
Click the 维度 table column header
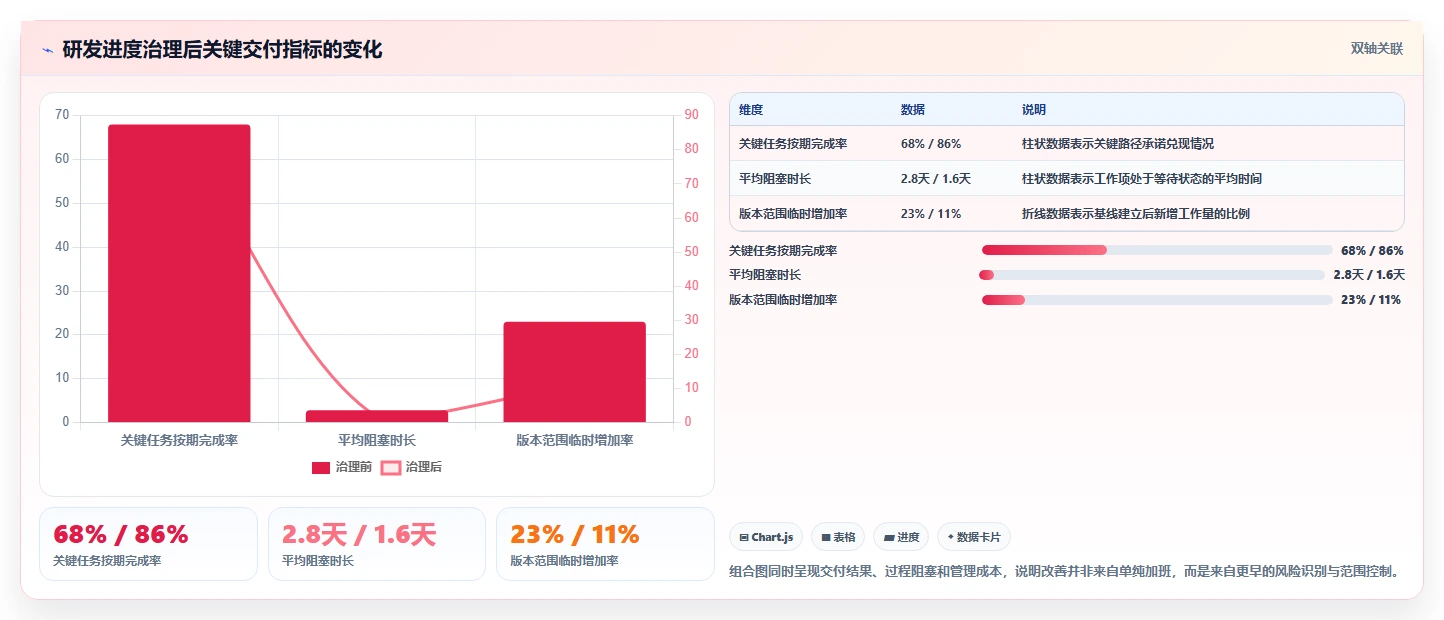tap(751, 110)
